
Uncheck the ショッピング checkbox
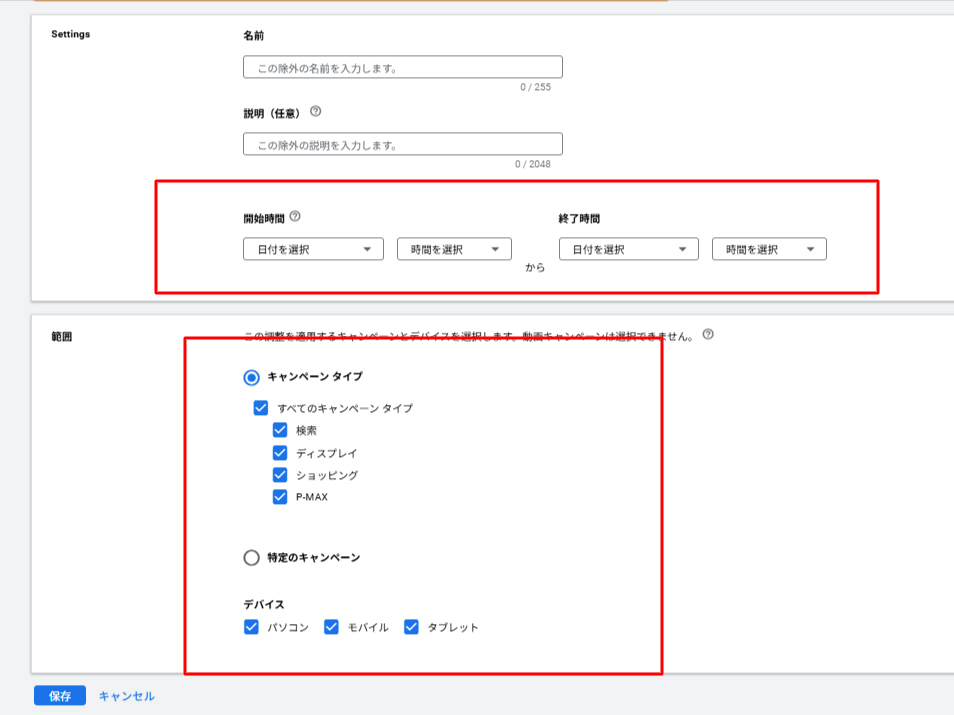[x=280, y=475]
